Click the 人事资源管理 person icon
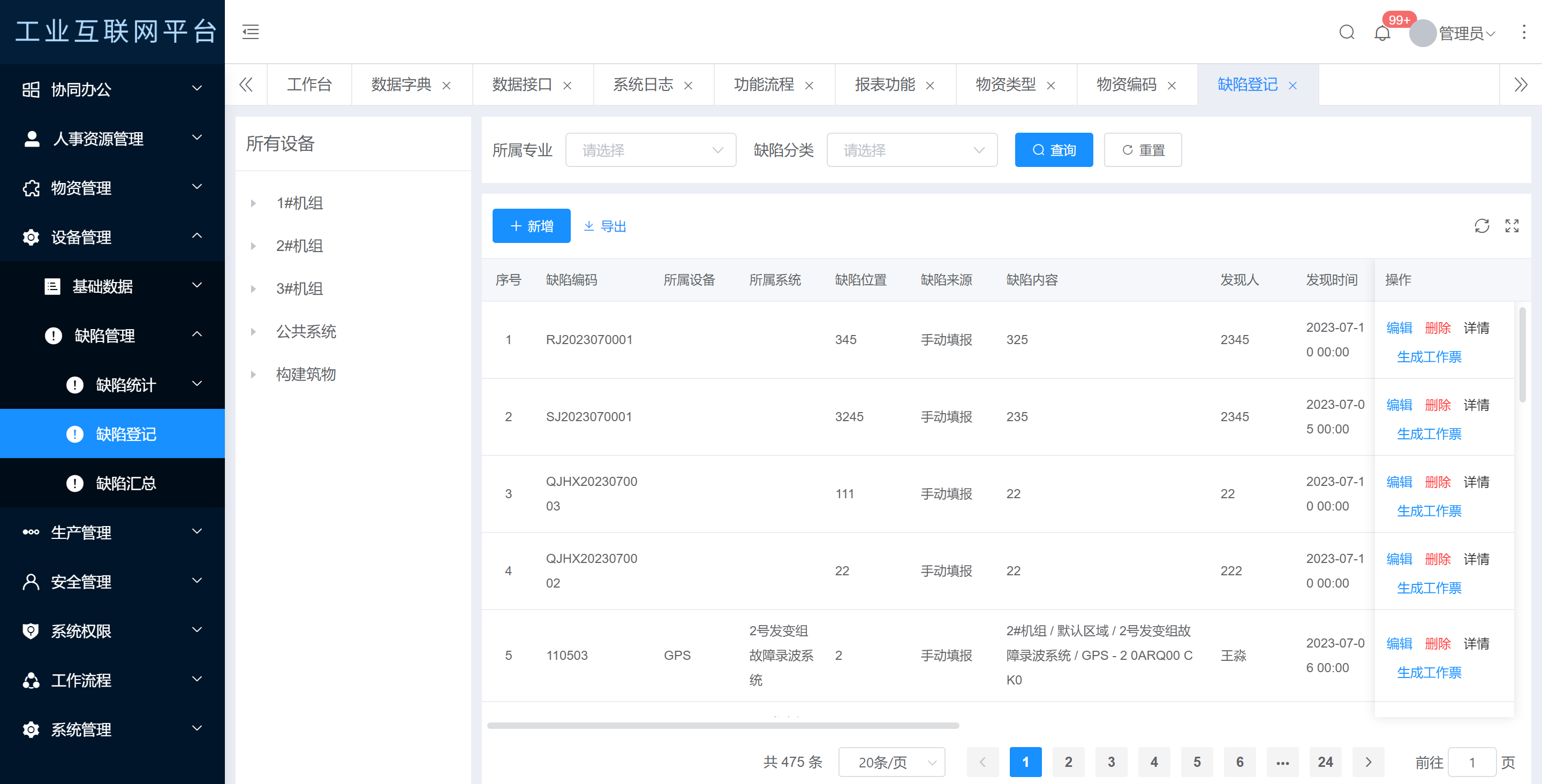Viewport: 1542px width, 784px height. [x=31, y=139]
